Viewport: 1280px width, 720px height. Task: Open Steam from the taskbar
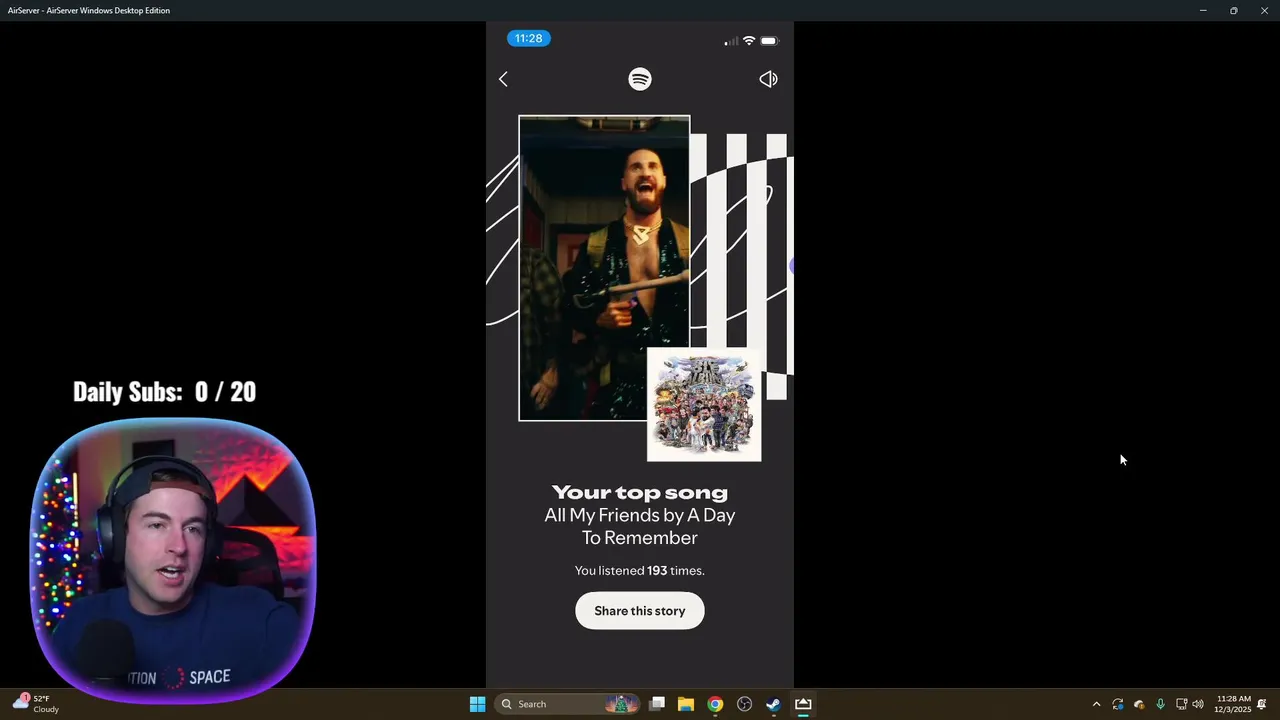coord(773,704)
